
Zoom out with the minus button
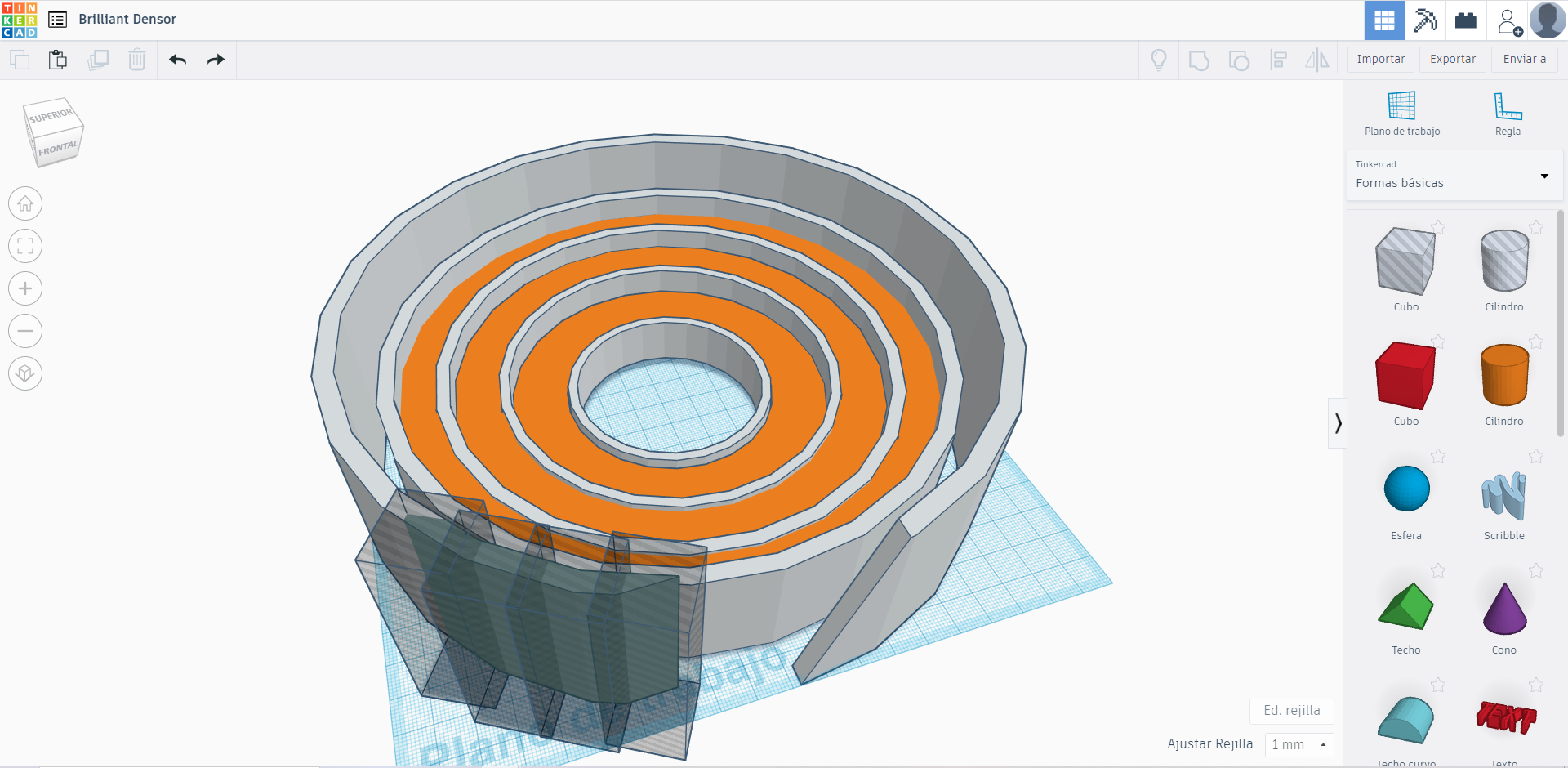25,331
